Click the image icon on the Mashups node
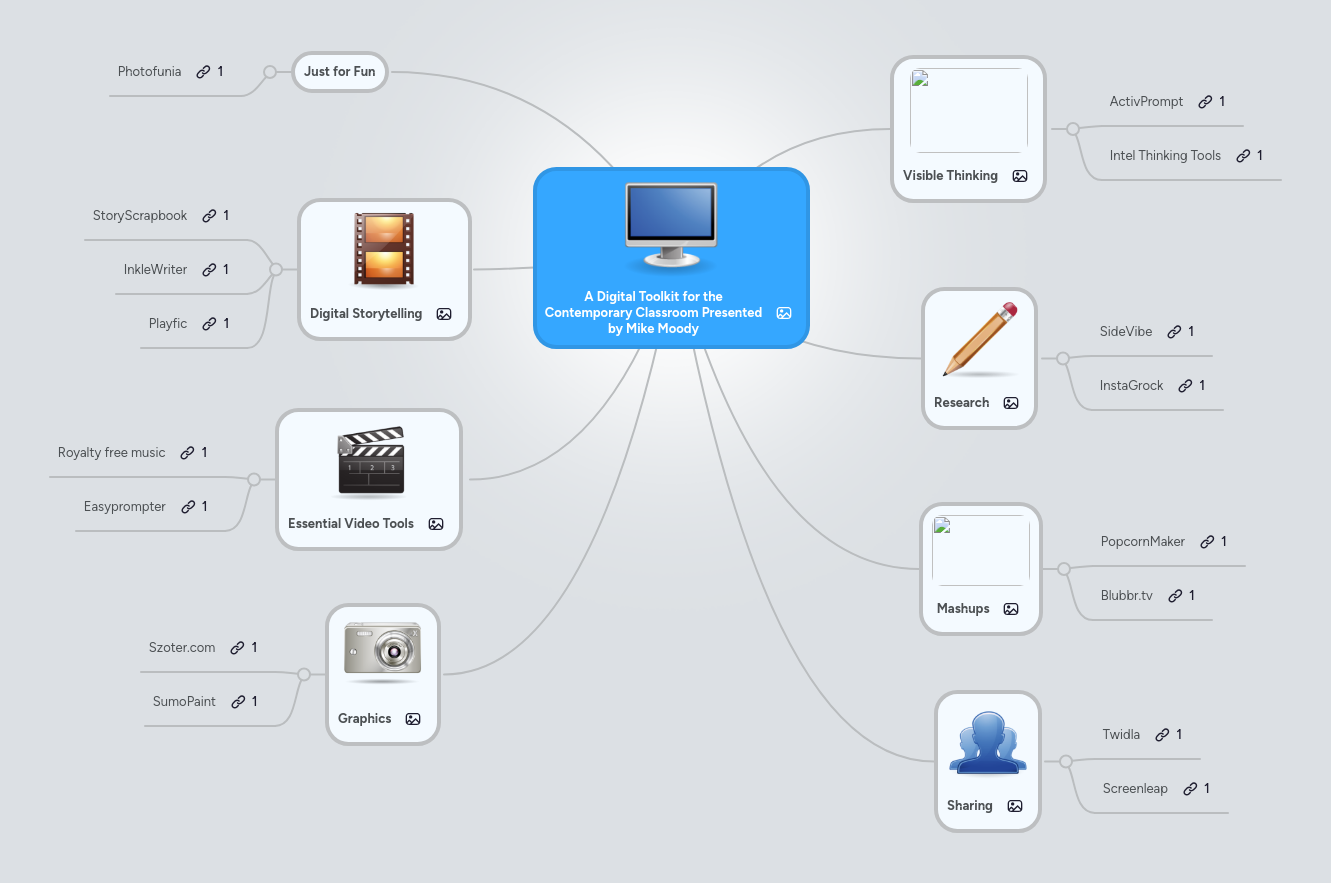The image size is (1331, 883). tap(1011, 609)
